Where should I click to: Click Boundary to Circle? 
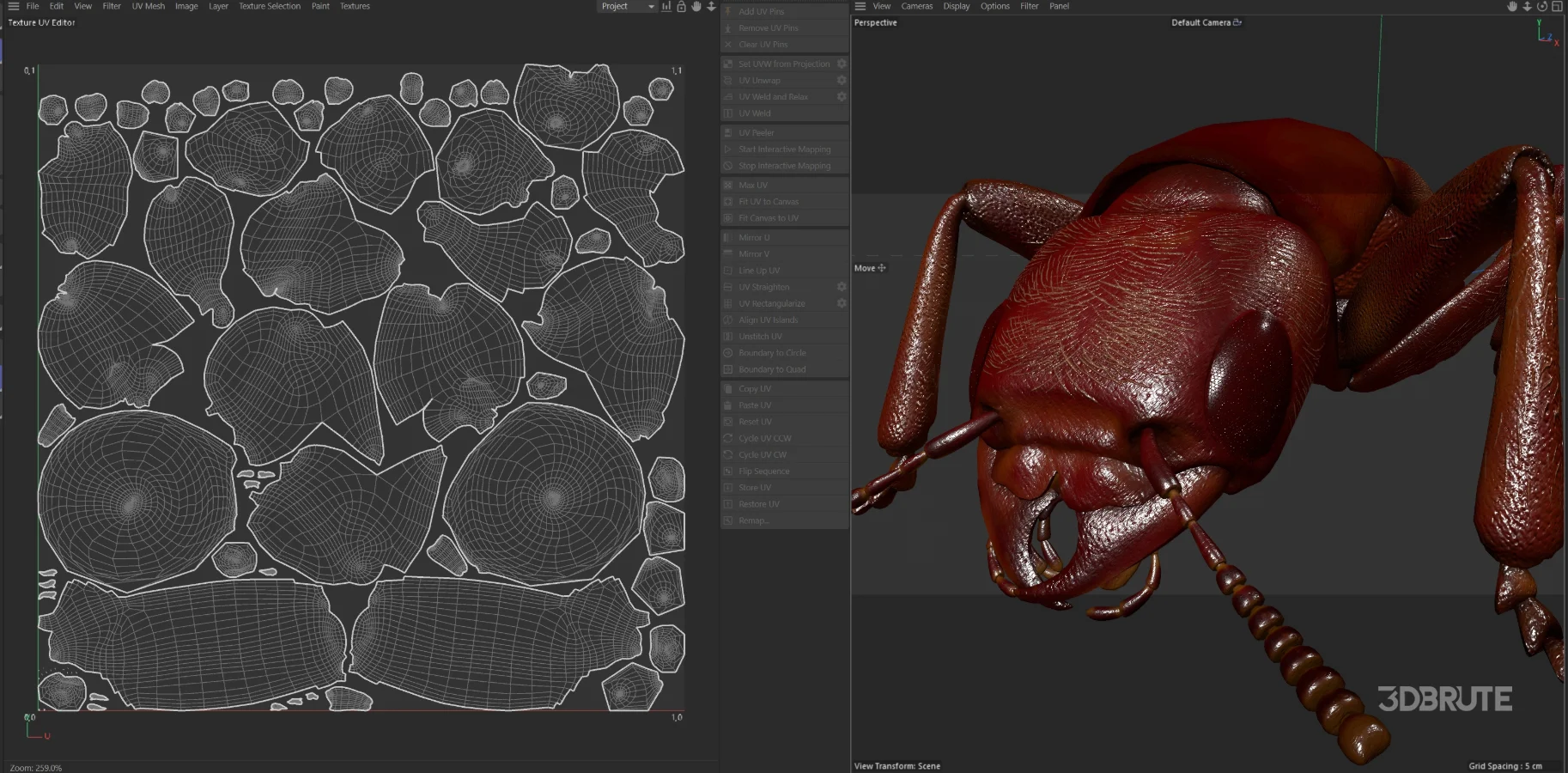point(785,352)
